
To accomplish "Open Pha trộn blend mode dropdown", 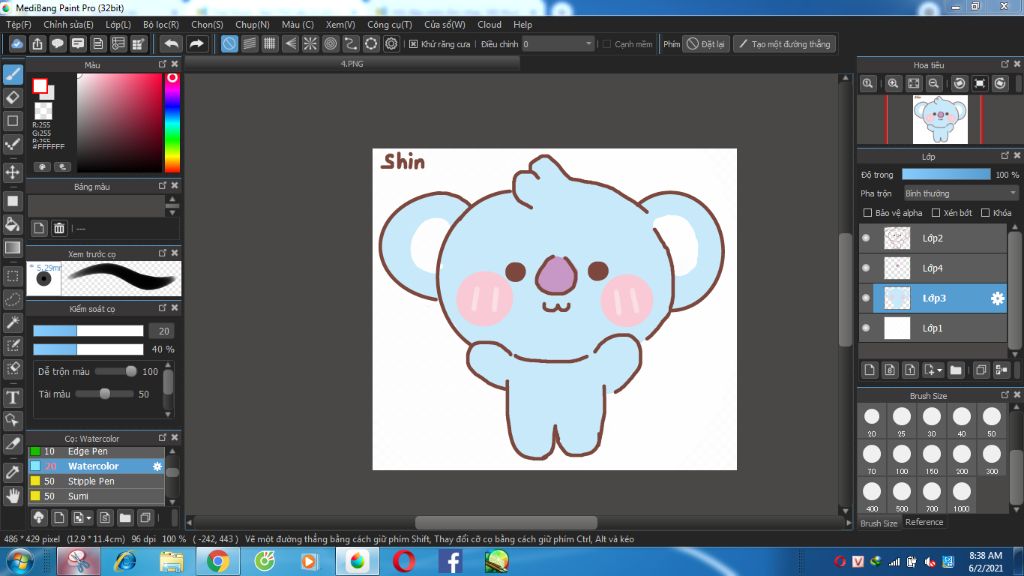I will [961, 193].
